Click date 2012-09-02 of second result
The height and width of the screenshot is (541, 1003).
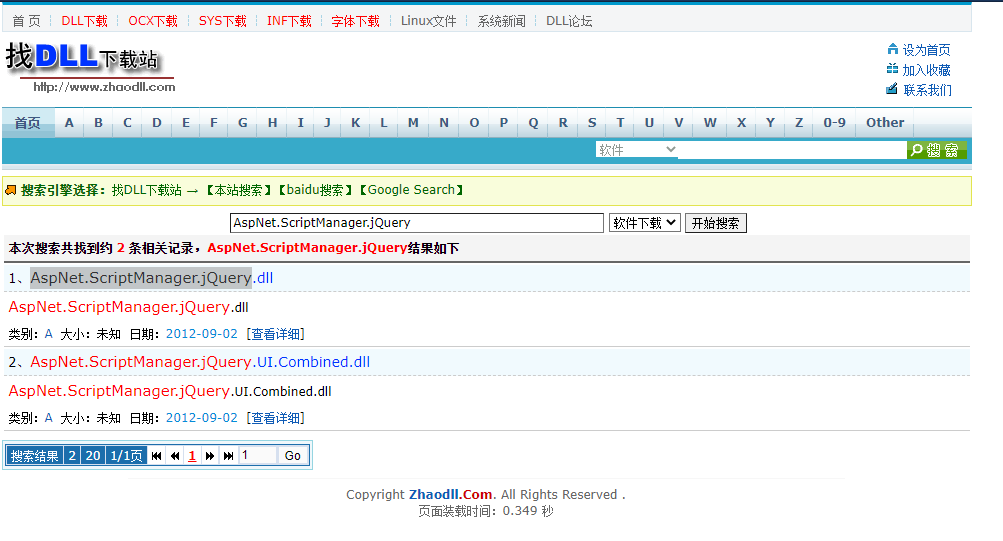coord(201,418)
